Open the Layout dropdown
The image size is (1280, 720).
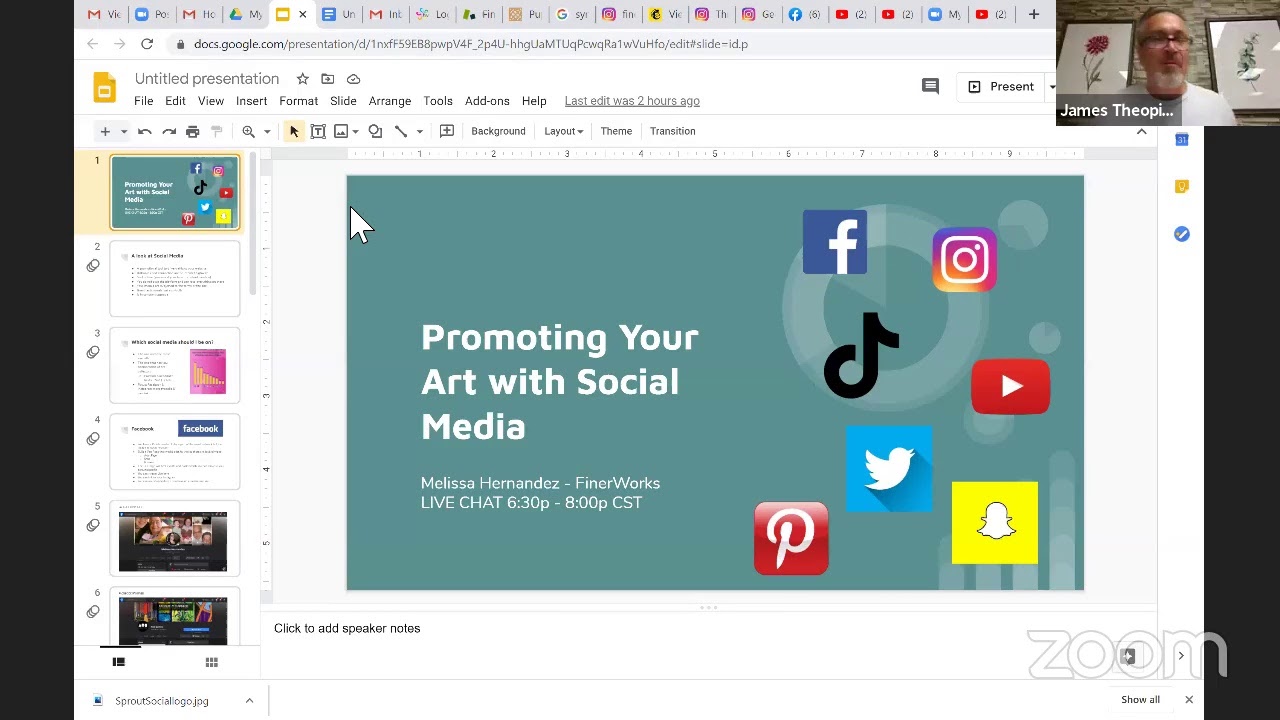point(563,131)
